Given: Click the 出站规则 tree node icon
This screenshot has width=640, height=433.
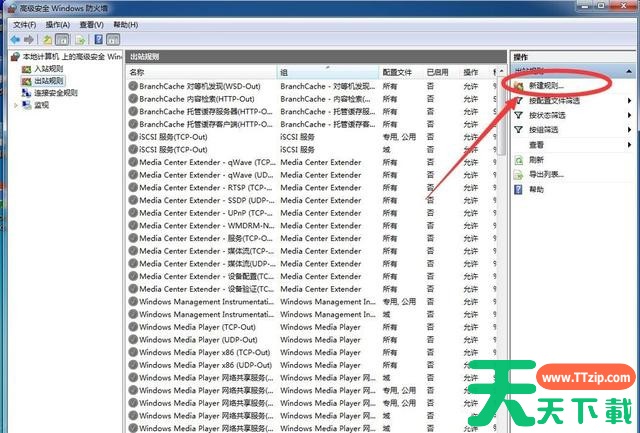Looking at the screenshot, I should 27,81.
